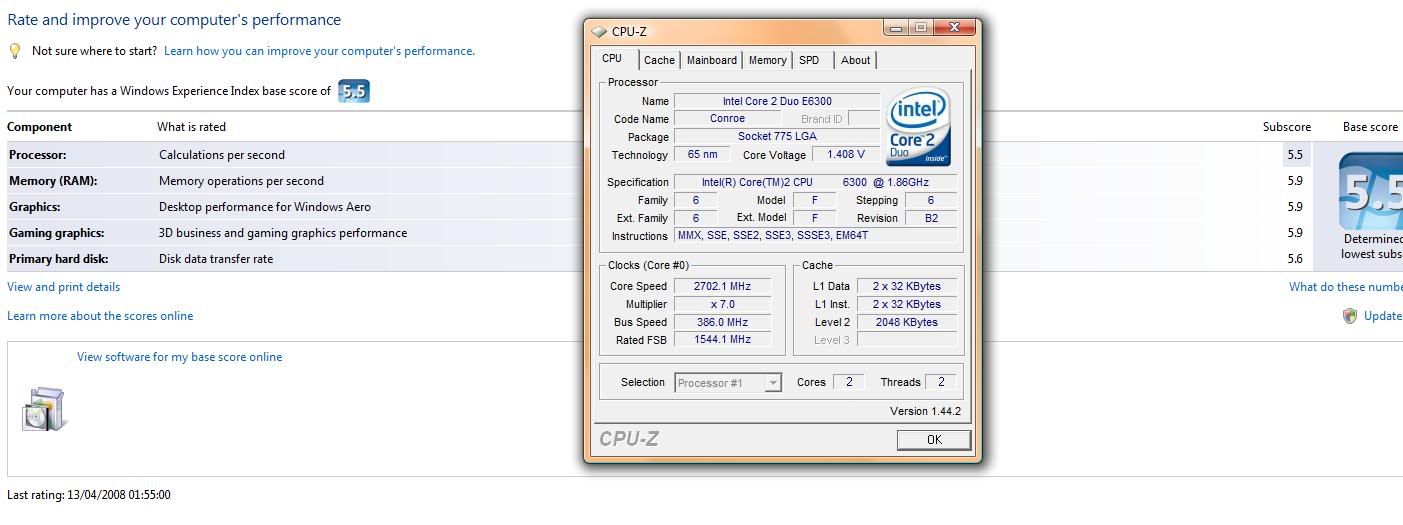Select the Primary hard disk row
The height and width of the screenshot is (525, 1403).
(x=660, y=259)
